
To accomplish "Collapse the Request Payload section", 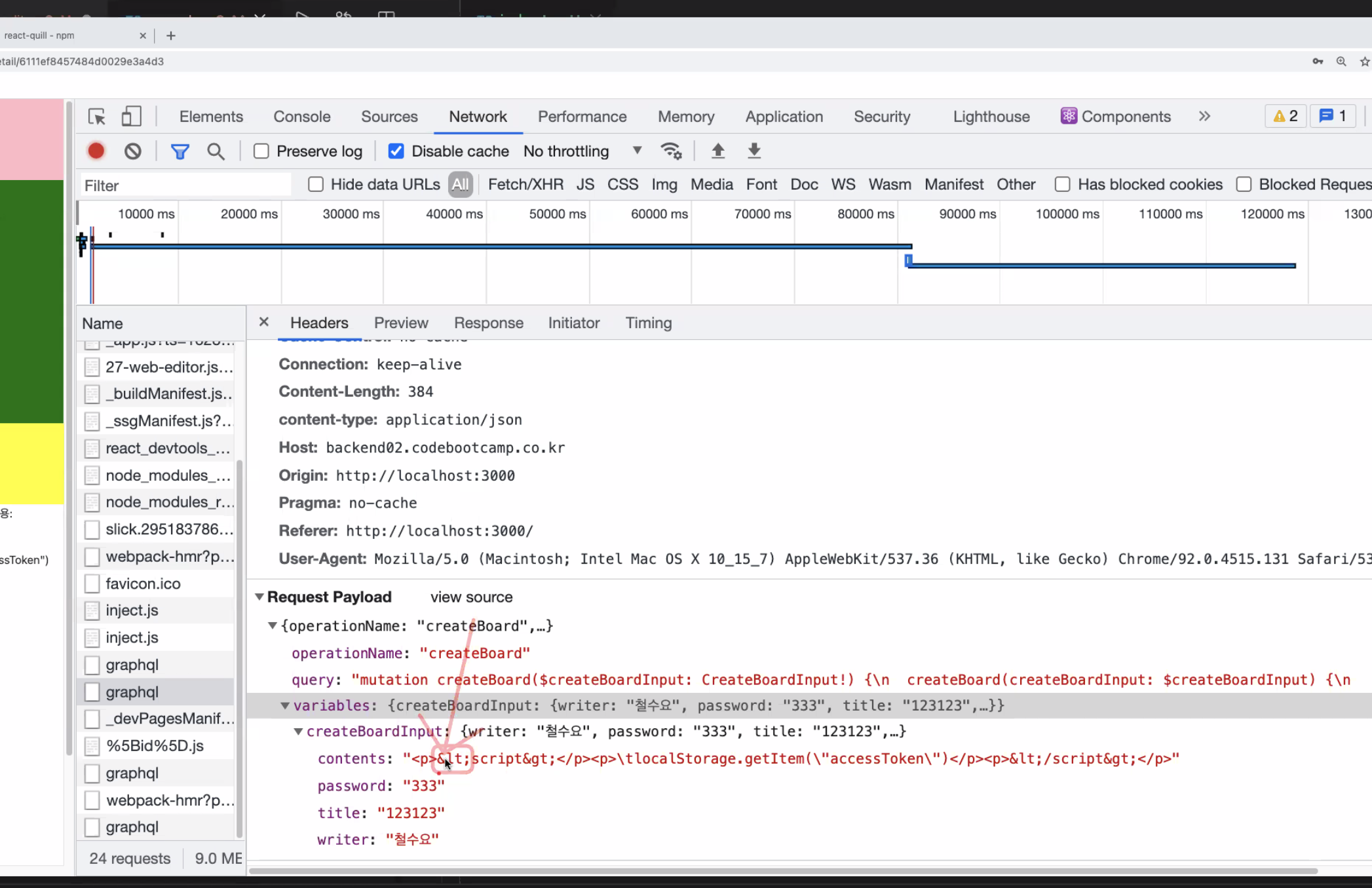I will [259, 597].
